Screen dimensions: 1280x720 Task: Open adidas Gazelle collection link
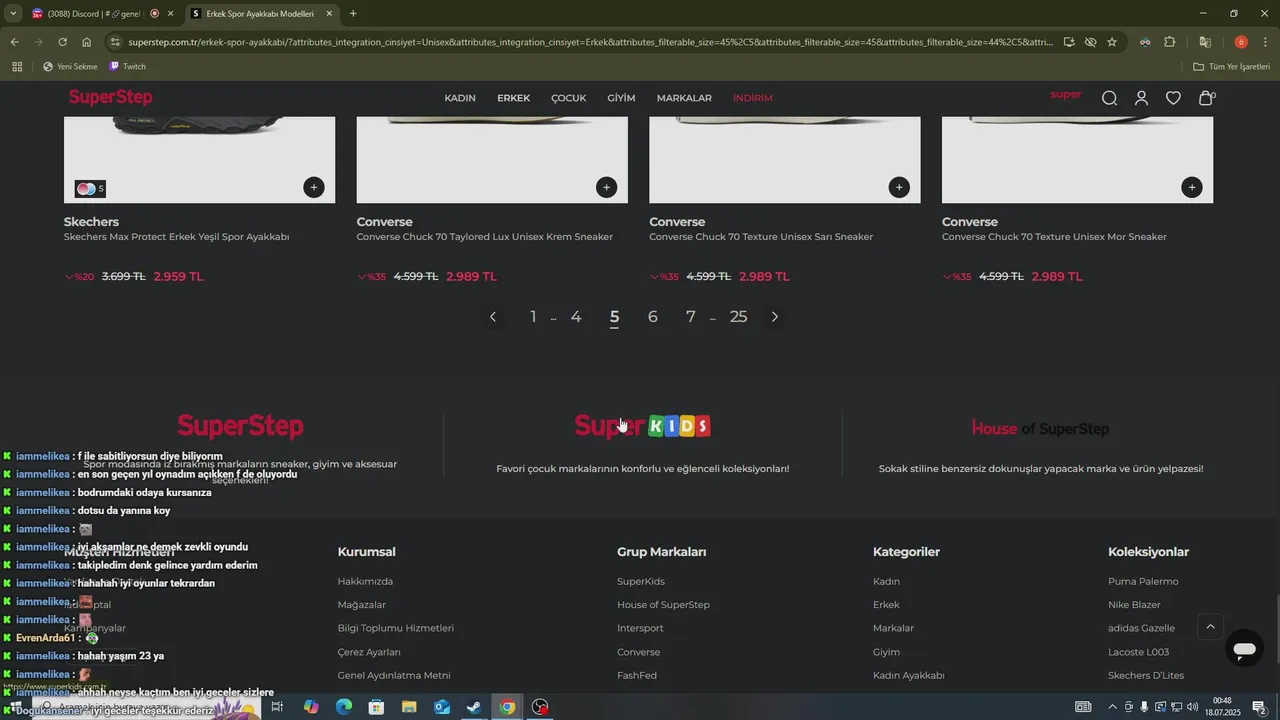coord(1141,628)
